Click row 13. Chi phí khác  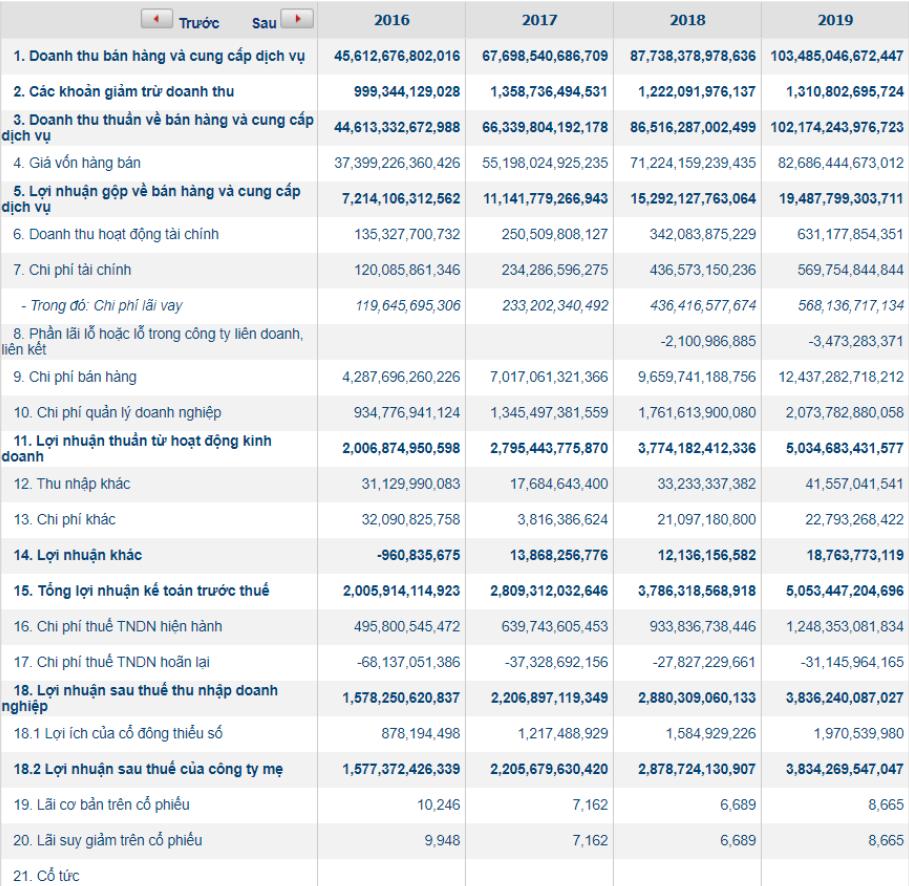(454, 520)
